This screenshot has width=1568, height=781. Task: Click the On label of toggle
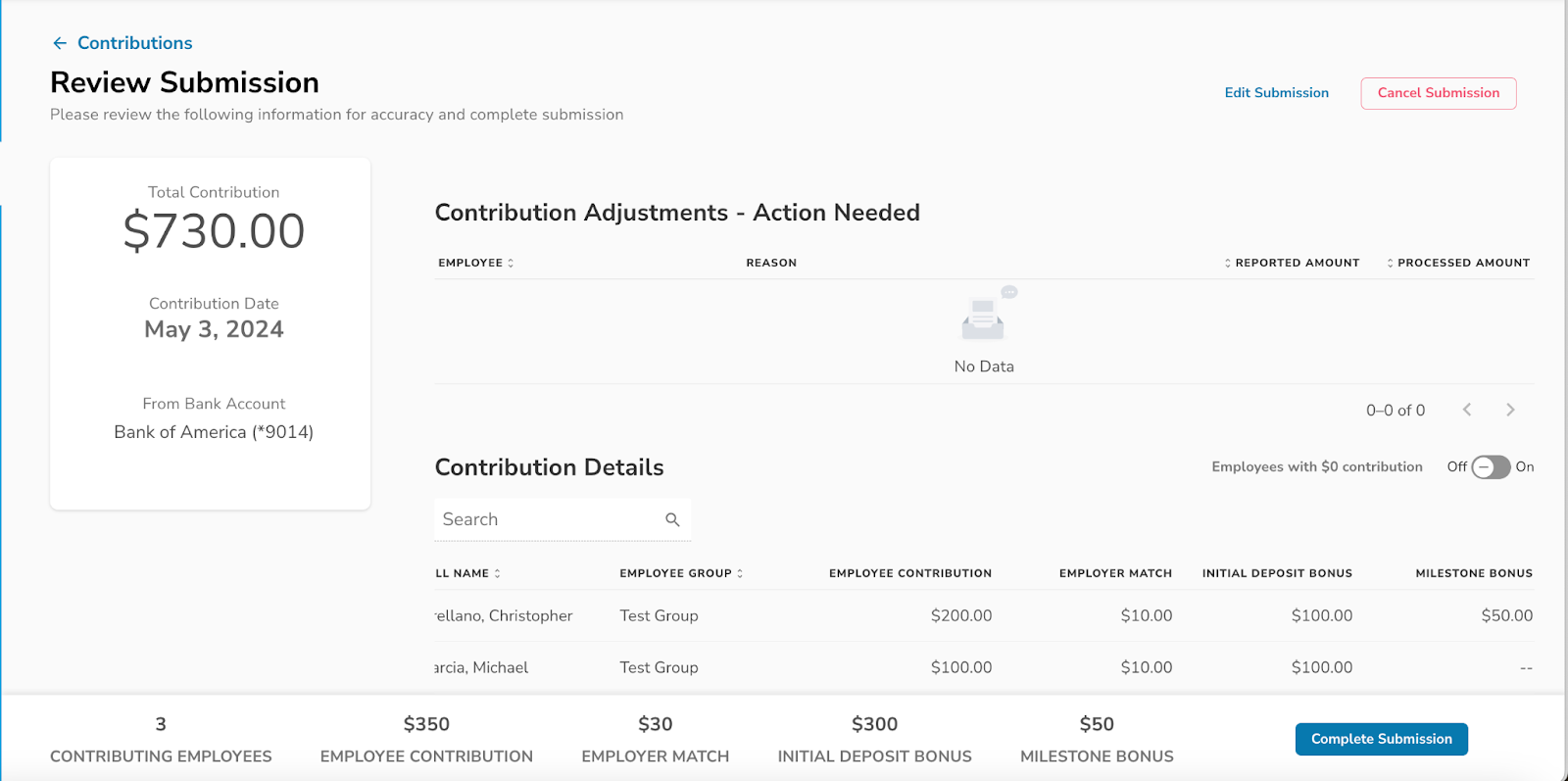point(1525,466)
